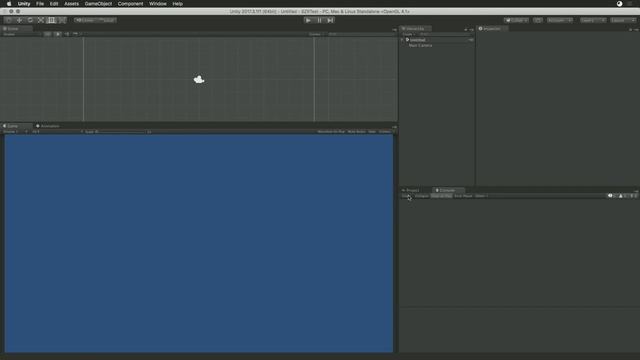The width and height of the screenshot is (640, 360).
Task: Start Play mode
Action: pyautogui.click(x=308, y=20)
